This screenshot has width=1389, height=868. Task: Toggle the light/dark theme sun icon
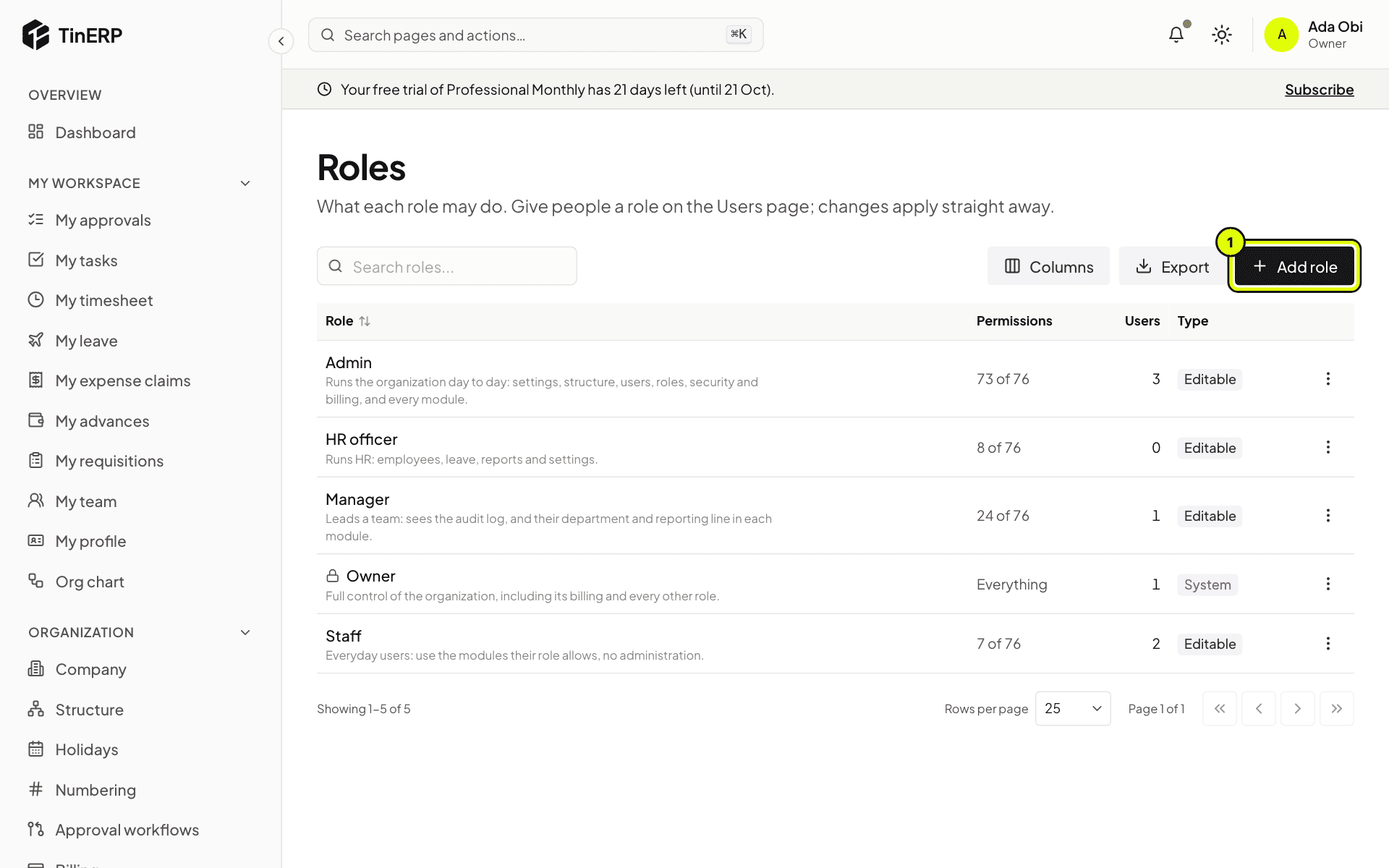1222,35
